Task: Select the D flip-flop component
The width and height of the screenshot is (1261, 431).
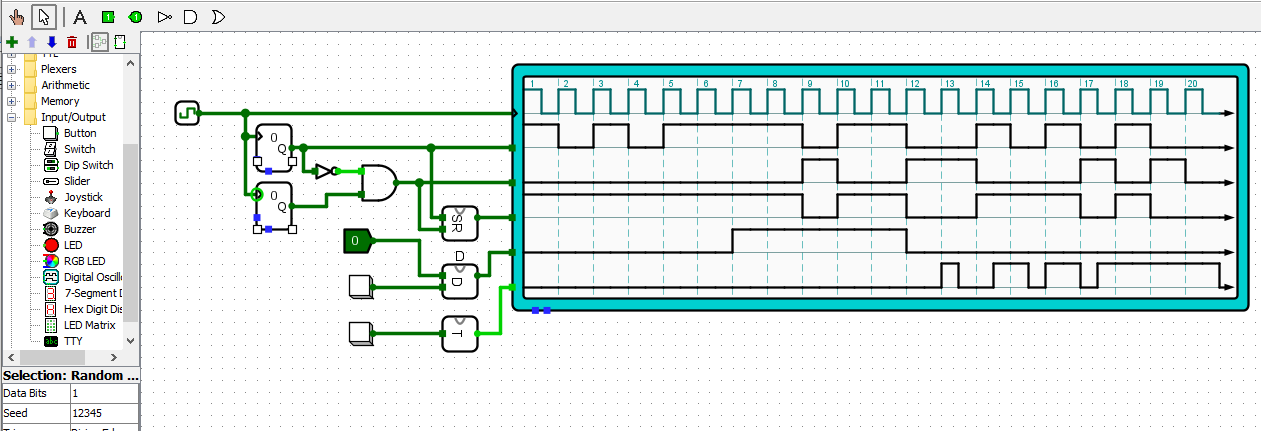Action: [x=460, y=281]
